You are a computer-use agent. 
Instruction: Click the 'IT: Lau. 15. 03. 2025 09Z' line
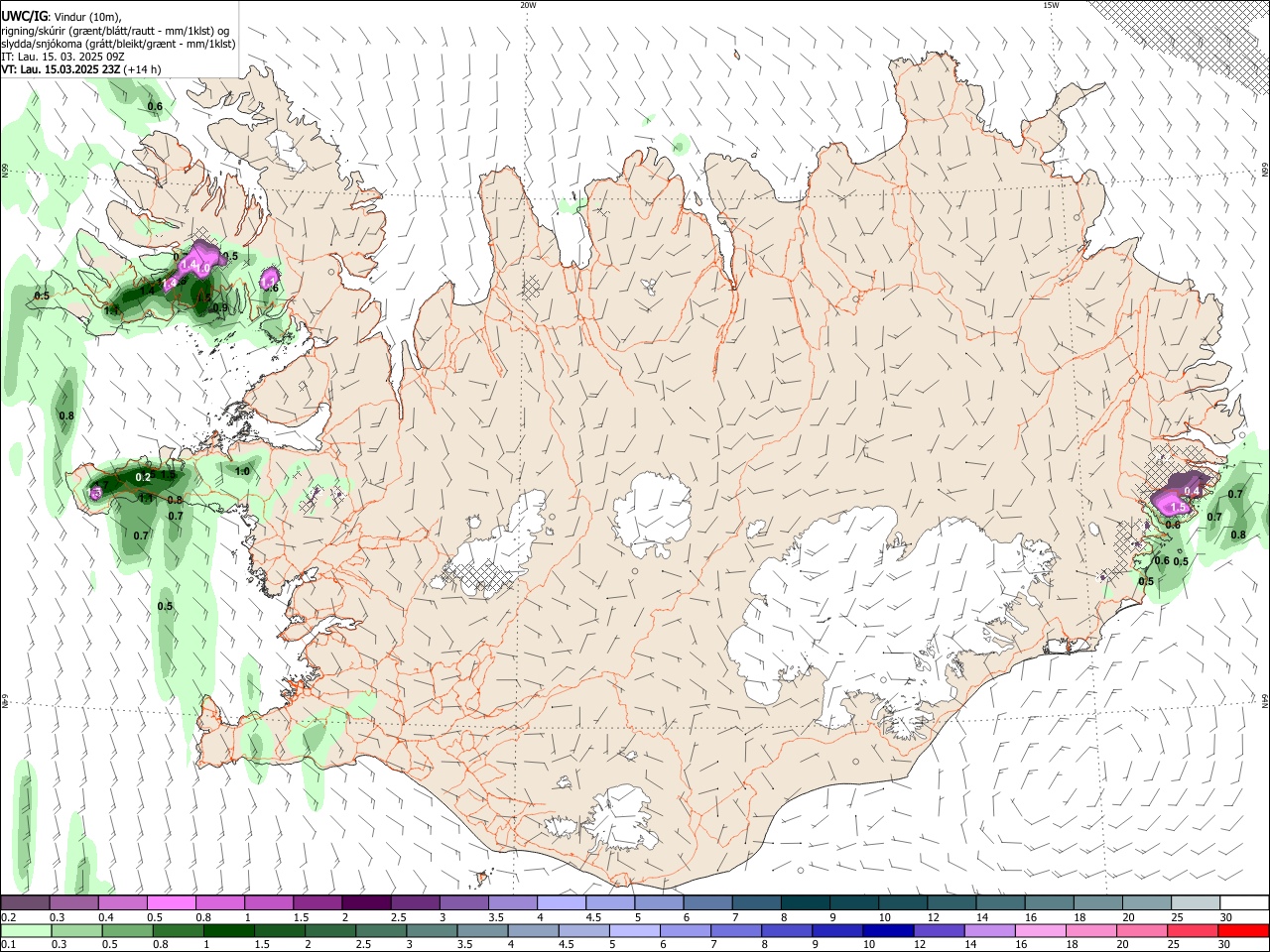63,57
